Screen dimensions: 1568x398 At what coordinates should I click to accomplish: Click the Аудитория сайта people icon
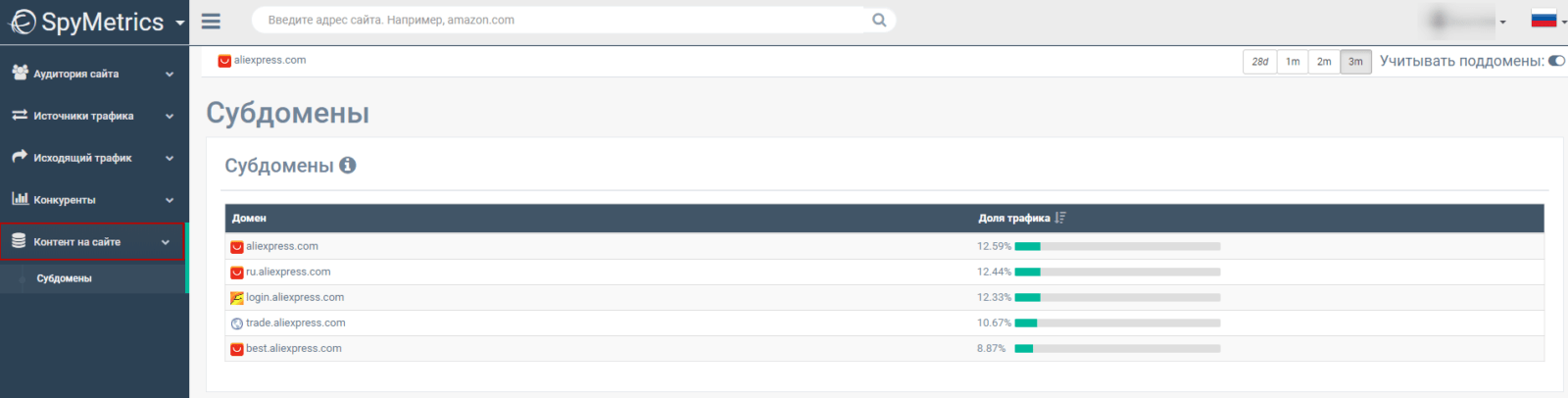pos(20,73)
